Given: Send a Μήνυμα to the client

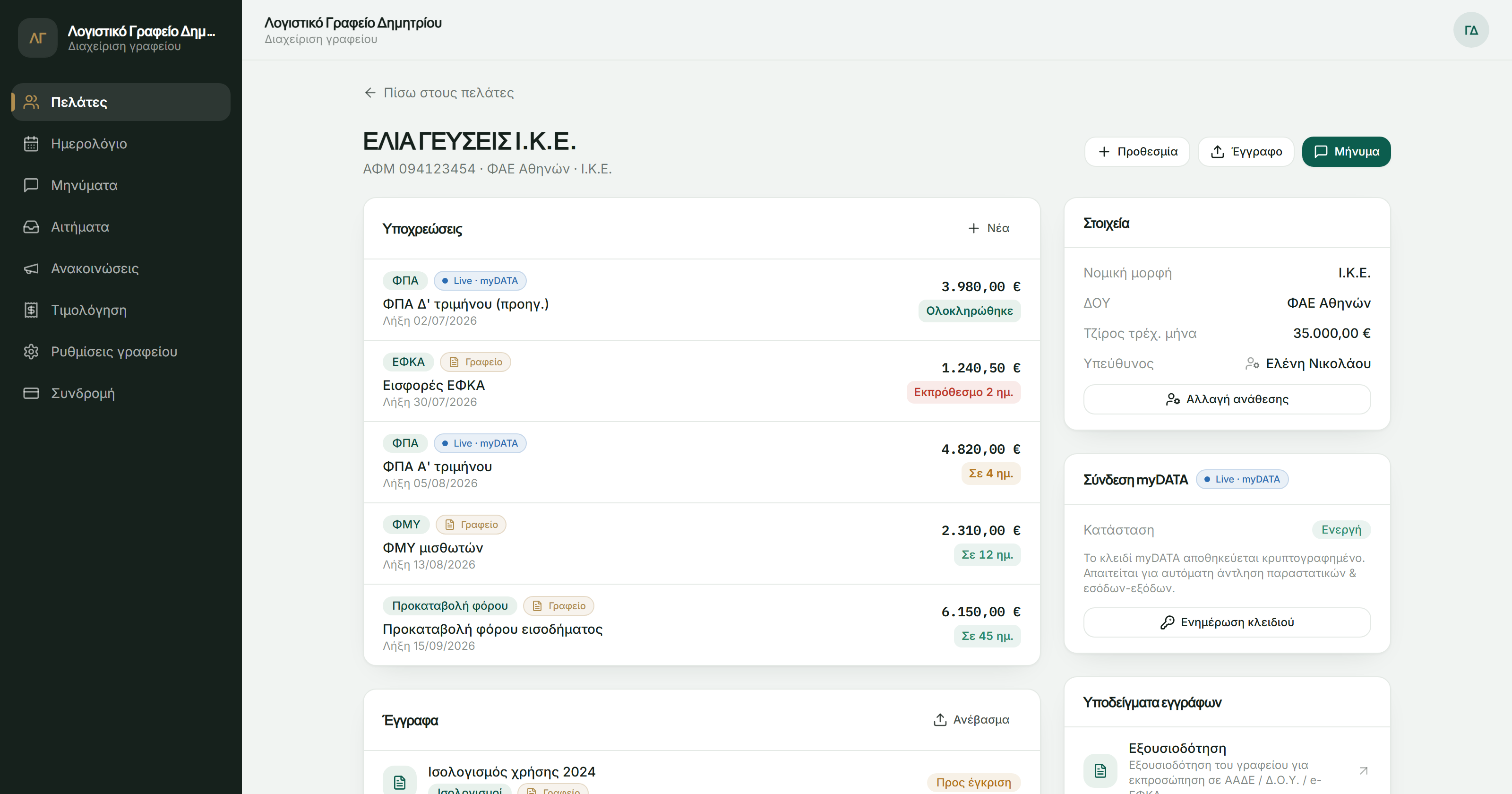Looking at the screenshot, I should (x=1346, y=152).
